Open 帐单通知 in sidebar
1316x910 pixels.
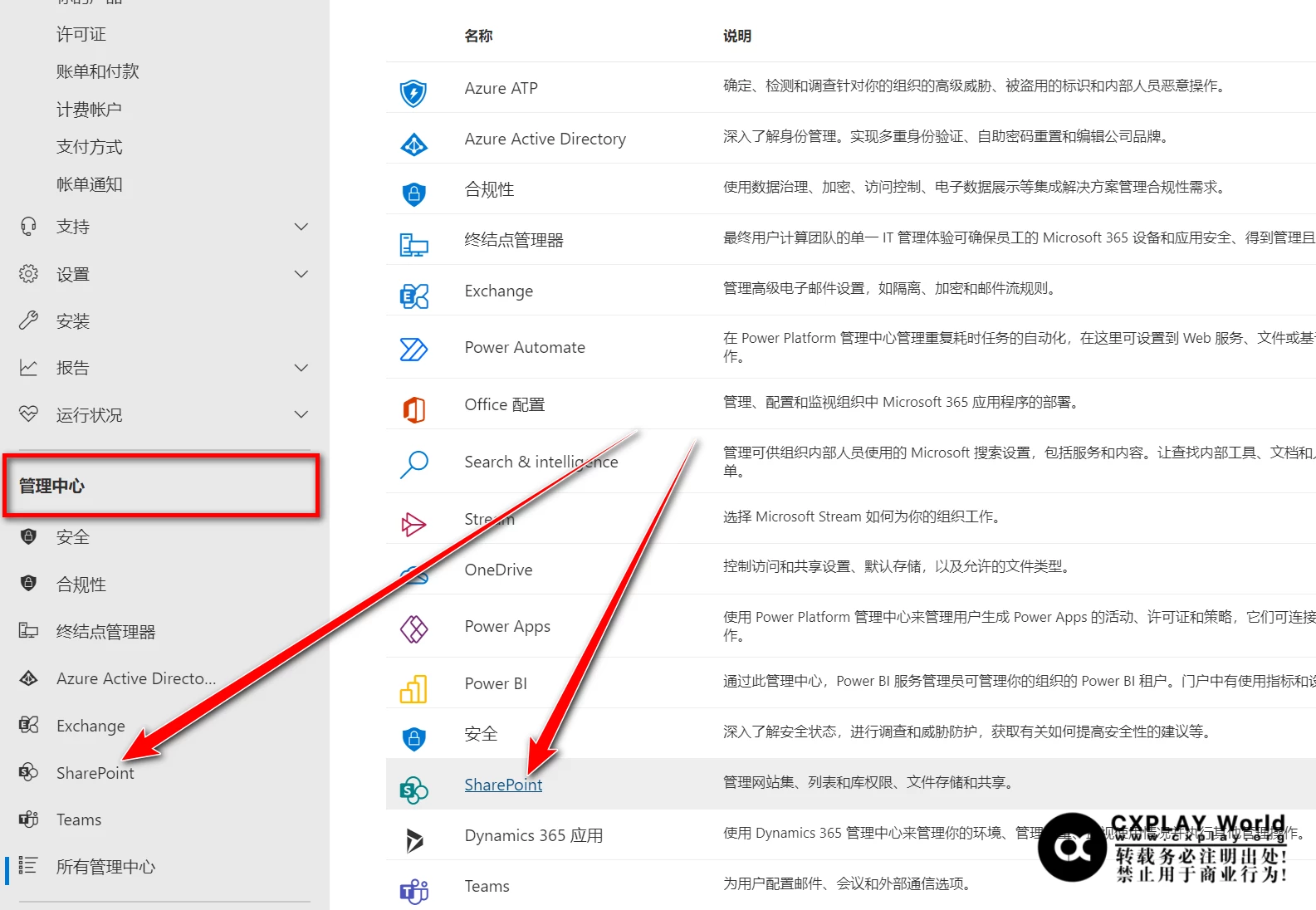[90, 184]
